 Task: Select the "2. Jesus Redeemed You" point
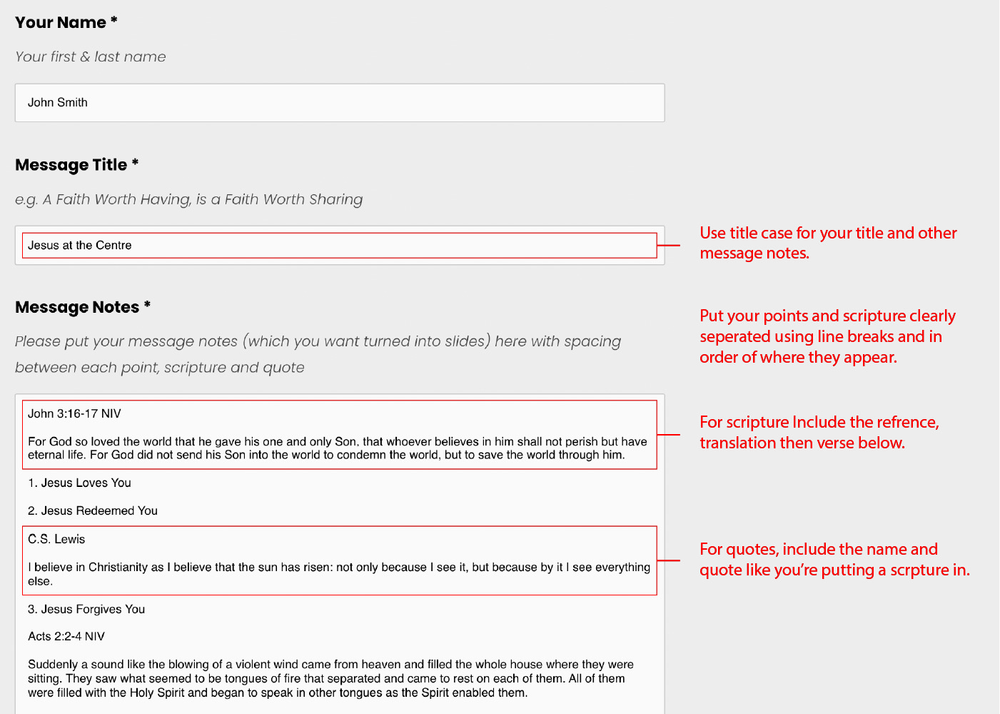pyautogui.click(x=93, y=511)
